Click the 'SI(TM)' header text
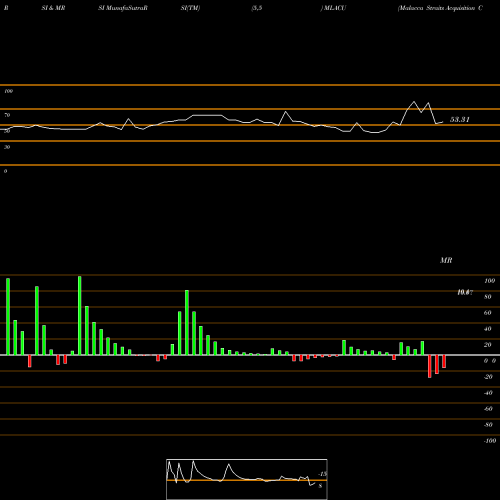Screen dimensions: 500x500 click(x=190, y=8)
